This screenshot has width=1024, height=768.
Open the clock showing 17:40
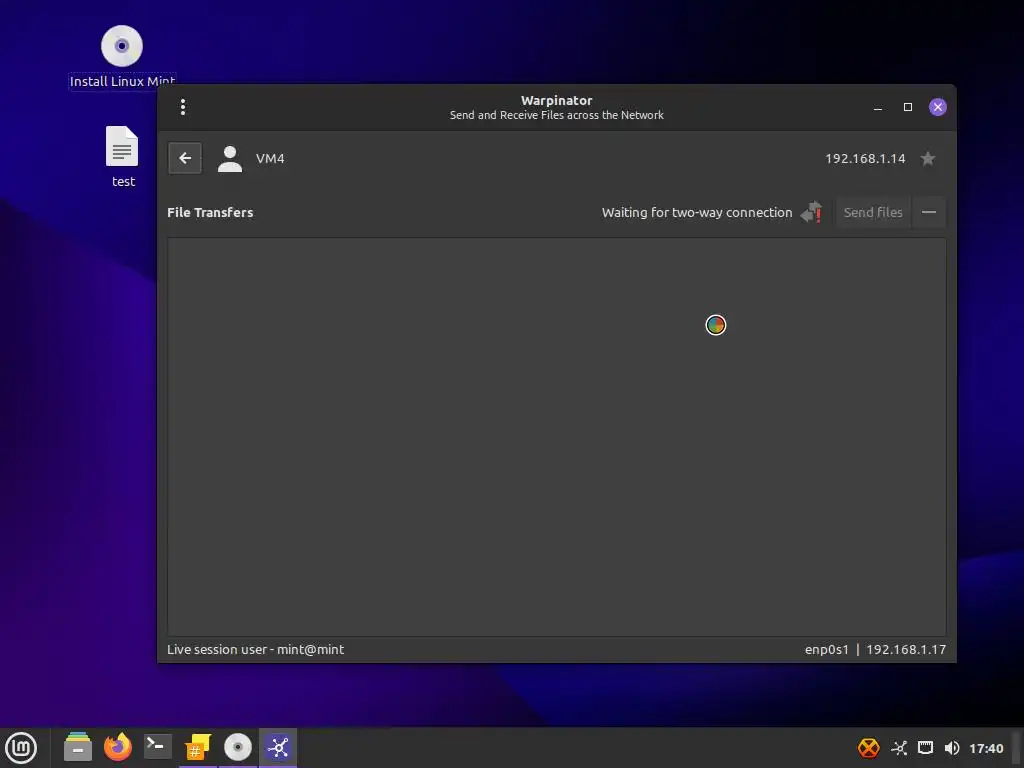[x=986, y=748]
